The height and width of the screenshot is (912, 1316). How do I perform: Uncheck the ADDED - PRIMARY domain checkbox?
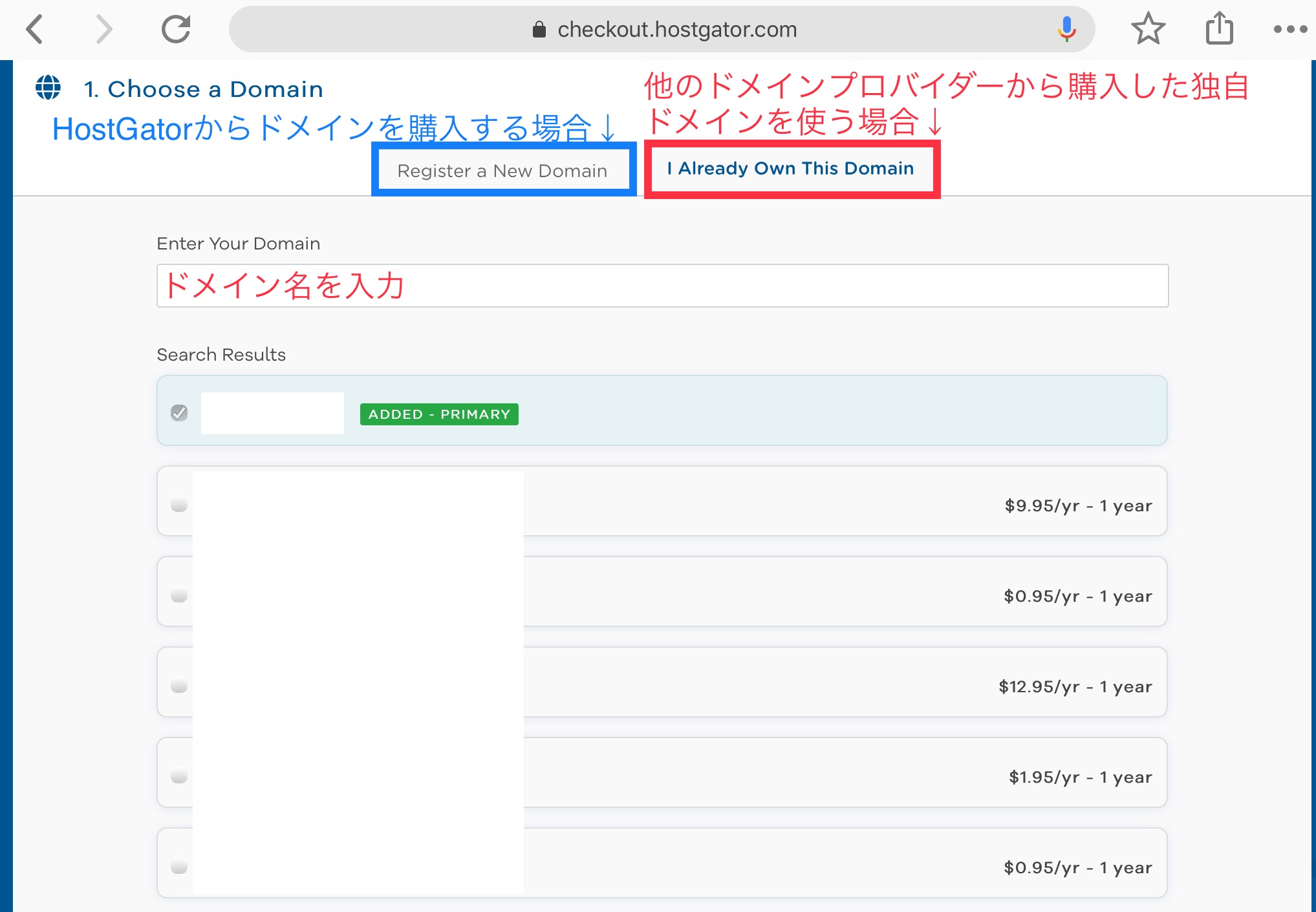click(179, 412)
